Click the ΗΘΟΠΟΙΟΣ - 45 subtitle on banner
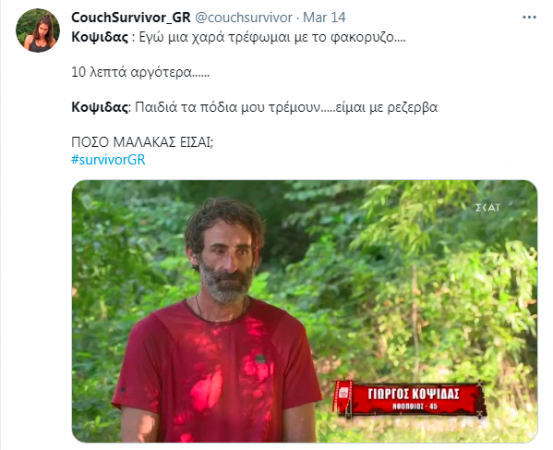 click(415, 406)
